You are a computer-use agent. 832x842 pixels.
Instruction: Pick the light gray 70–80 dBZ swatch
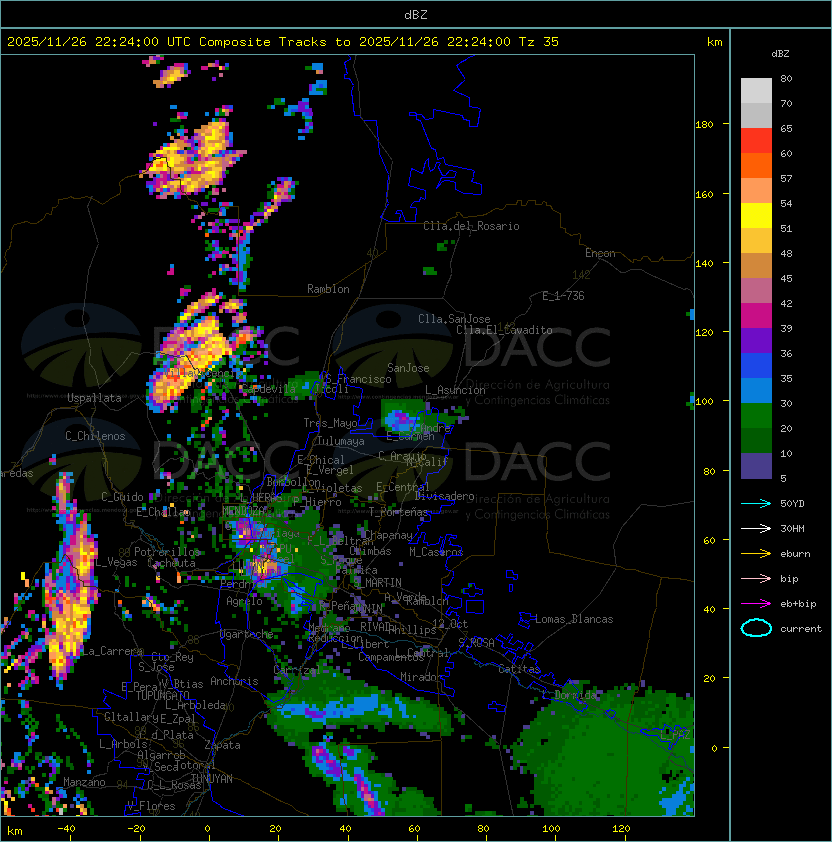click(x=756, y=91)
